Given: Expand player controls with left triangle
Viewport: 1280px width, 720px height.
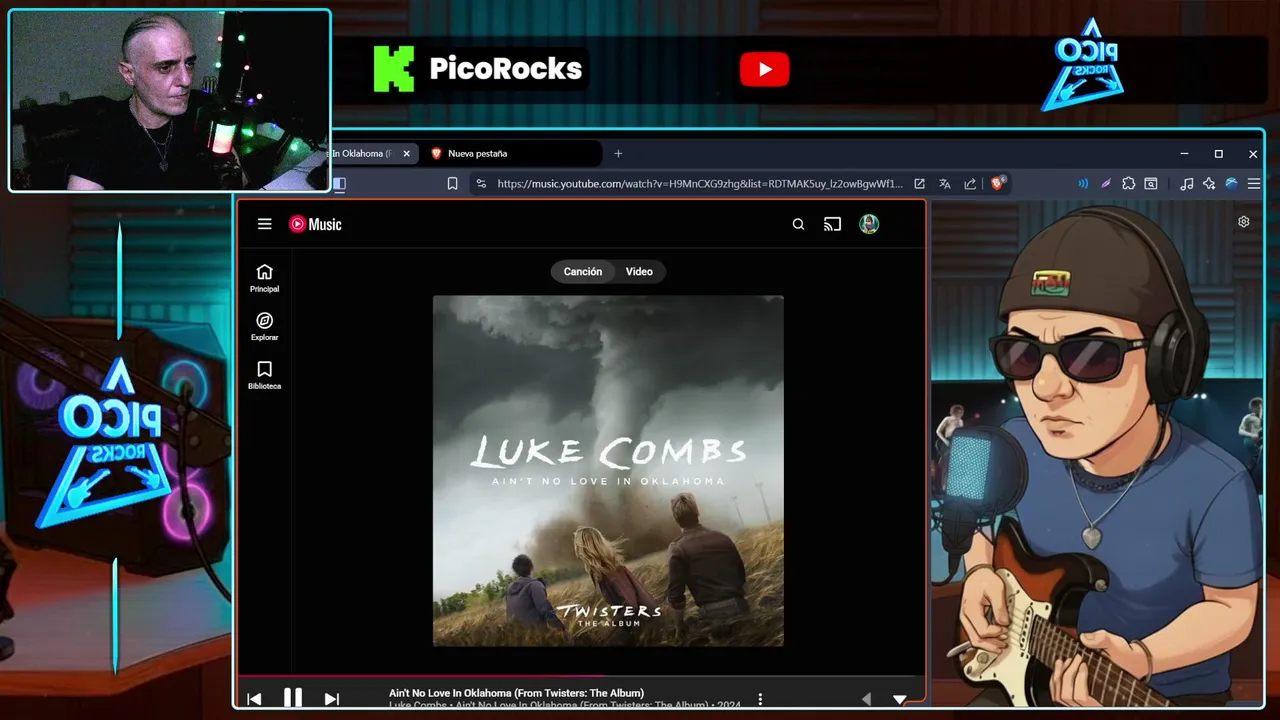Looking at the screenshot, I should pos(866,699).
